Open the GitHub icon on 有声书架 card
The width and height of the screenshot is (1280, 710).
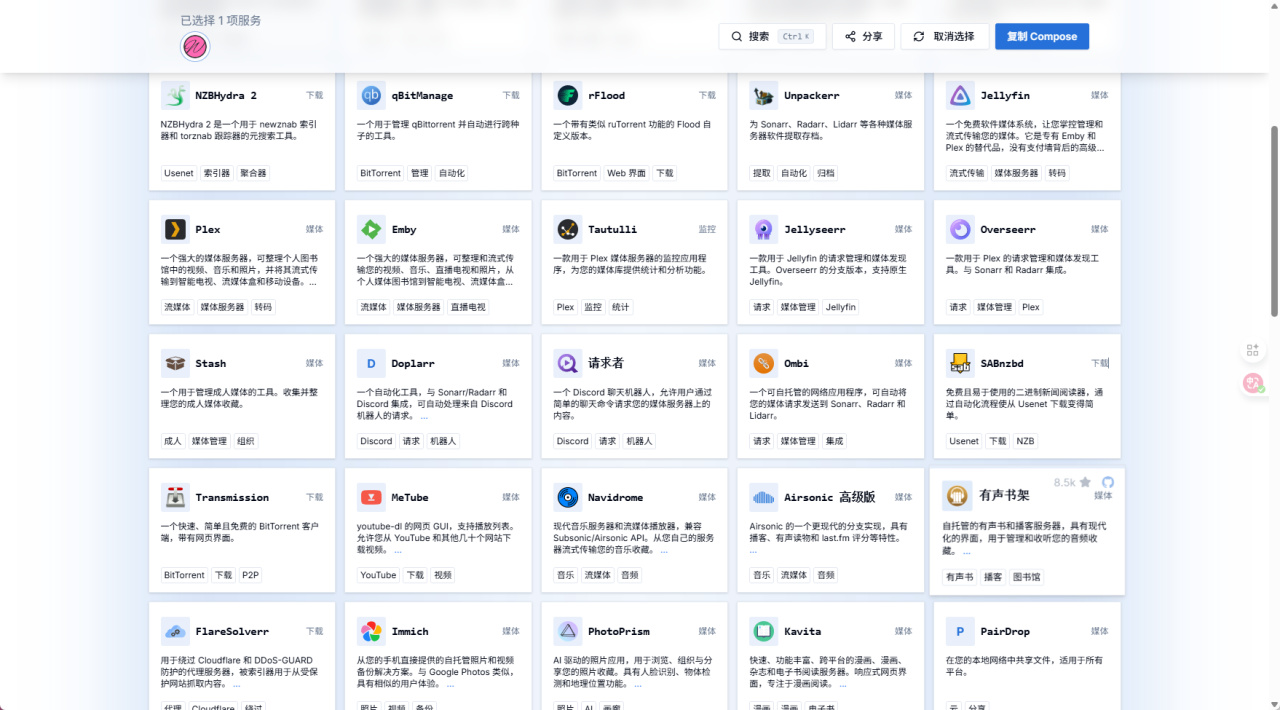click(1107, 482)
